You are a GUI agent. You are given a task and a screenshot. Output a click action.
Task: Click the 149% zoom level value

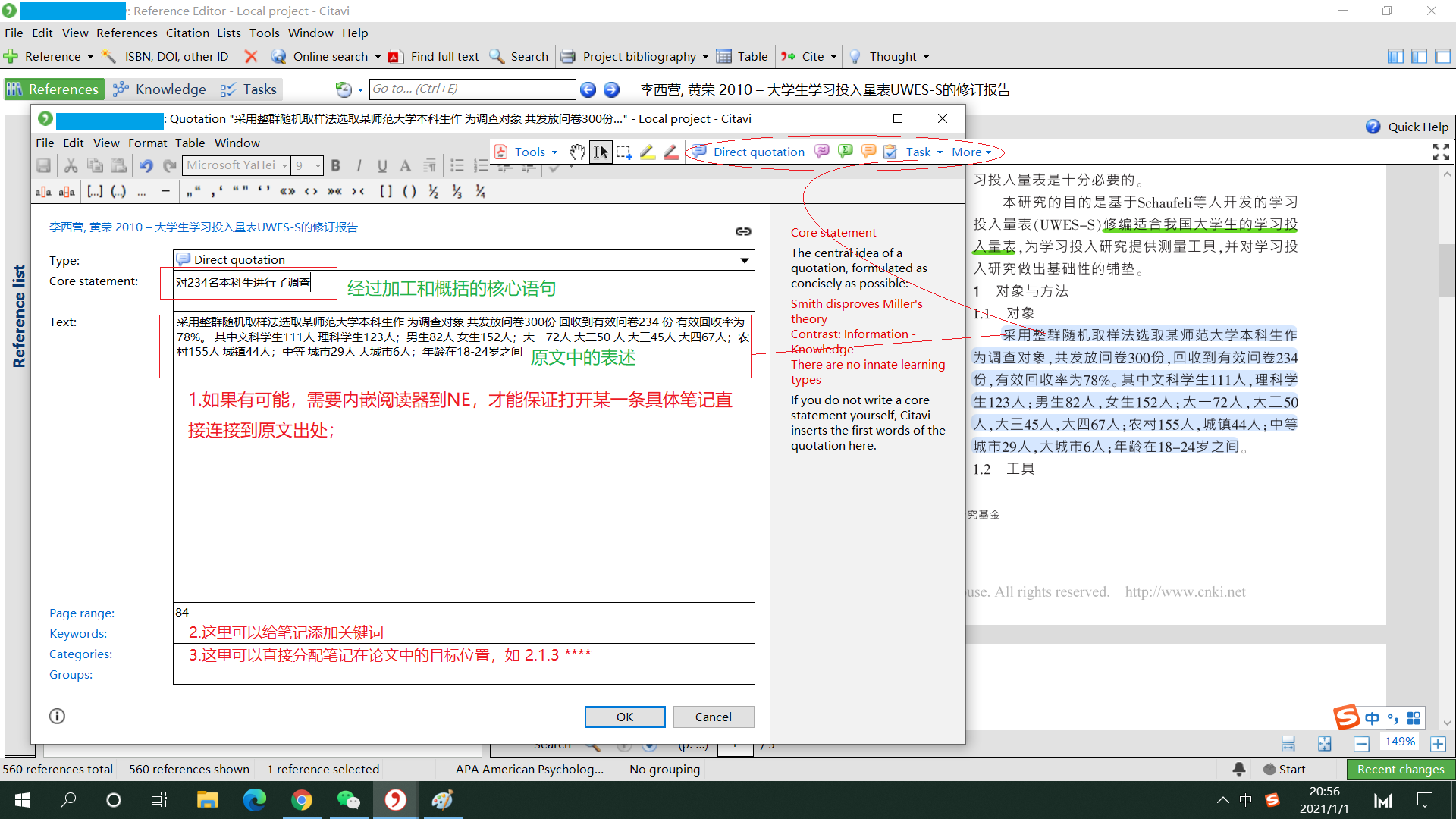pyautogui.click(x=1399, y=742)
